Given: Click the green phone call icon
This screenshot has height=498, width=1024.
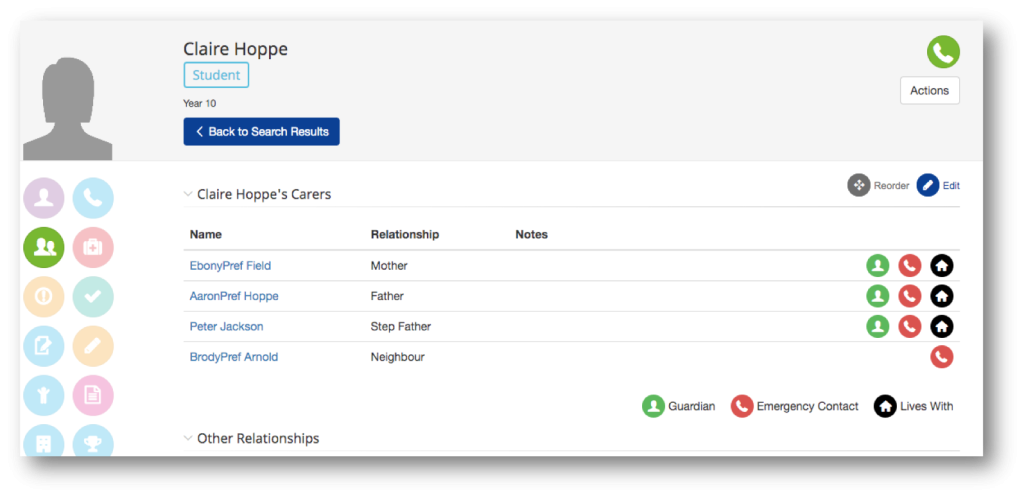Looking at the screenshot, I should (x=943, y=52).
